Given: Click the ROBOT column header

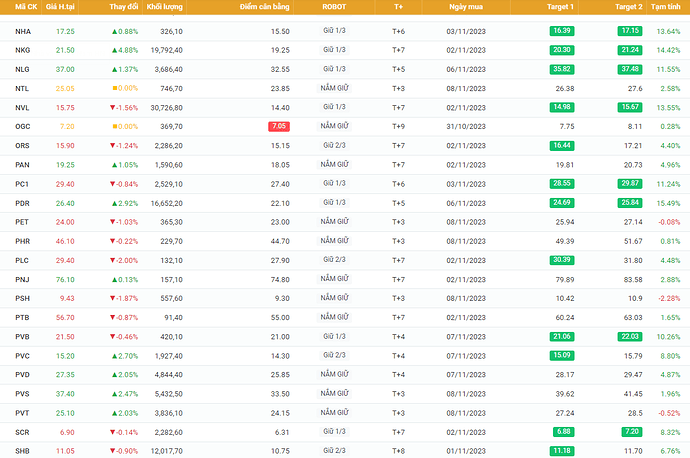Looking at the screenshot, I should [334, 7].
